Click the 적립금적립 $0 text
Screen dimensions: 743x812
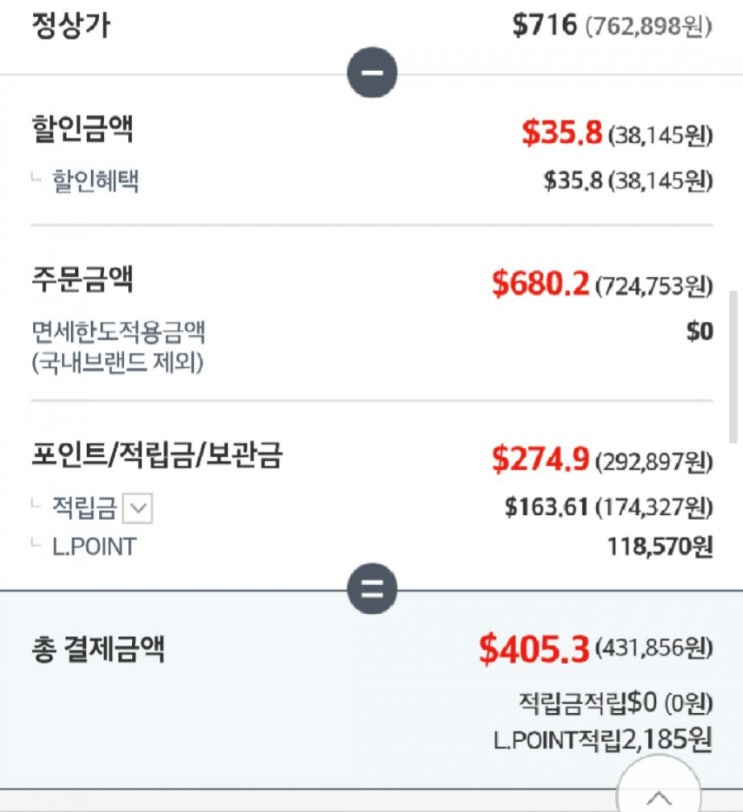(x=616, y=703)
